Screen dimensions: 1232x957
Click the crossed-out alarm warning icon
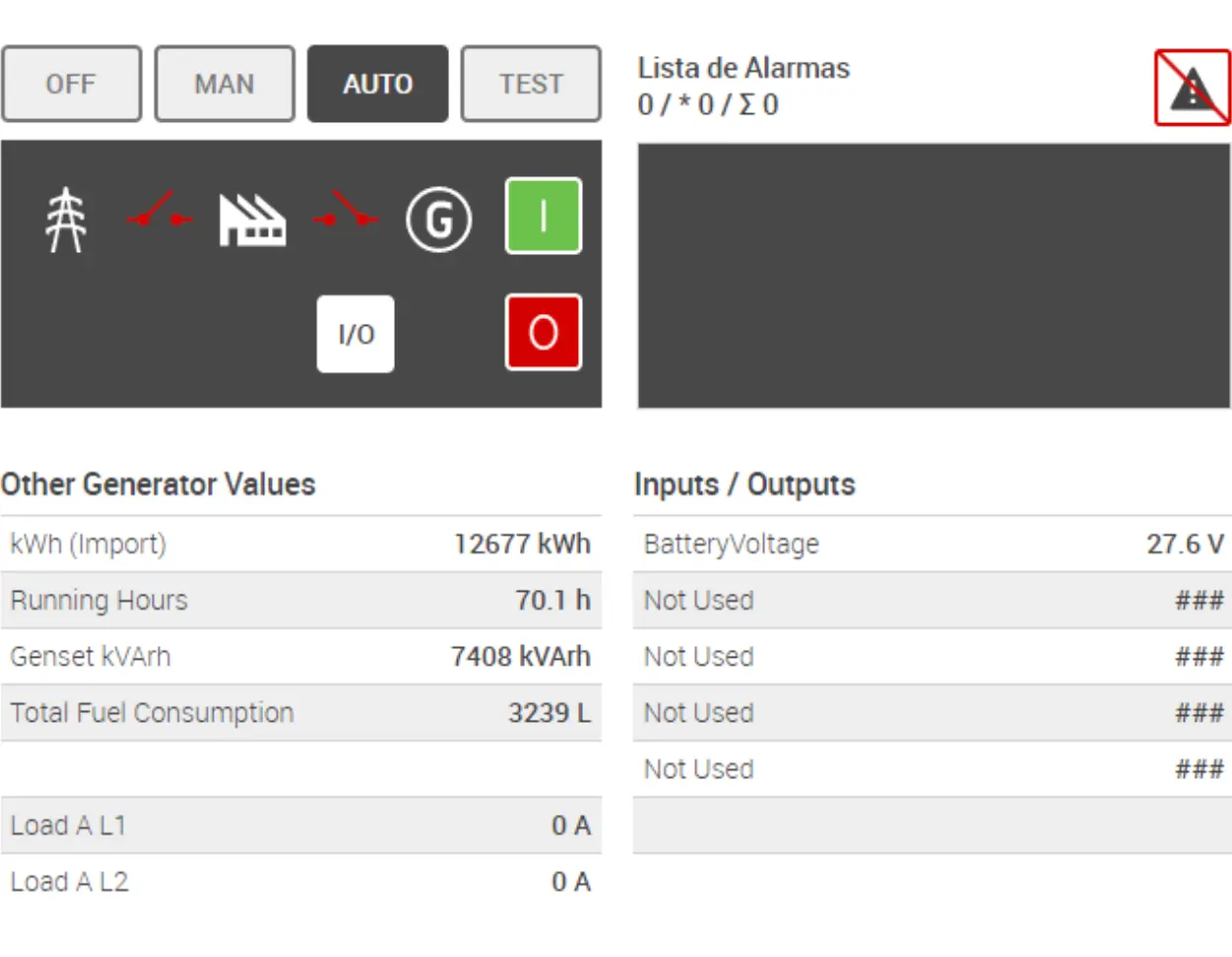click(x=1192, y=88)
